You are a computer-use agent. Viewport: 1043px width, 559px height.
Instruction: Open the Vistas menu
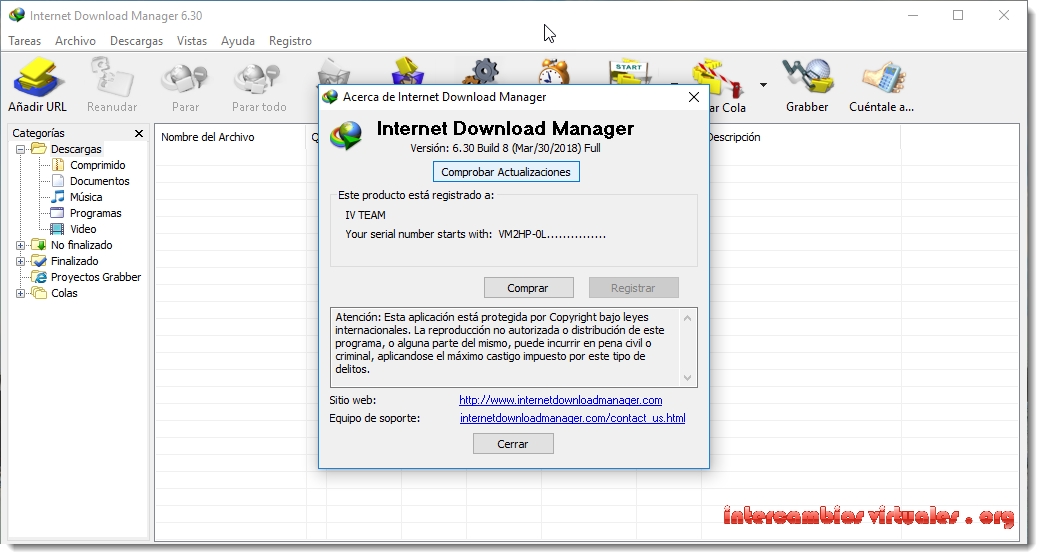coord(192,41)
